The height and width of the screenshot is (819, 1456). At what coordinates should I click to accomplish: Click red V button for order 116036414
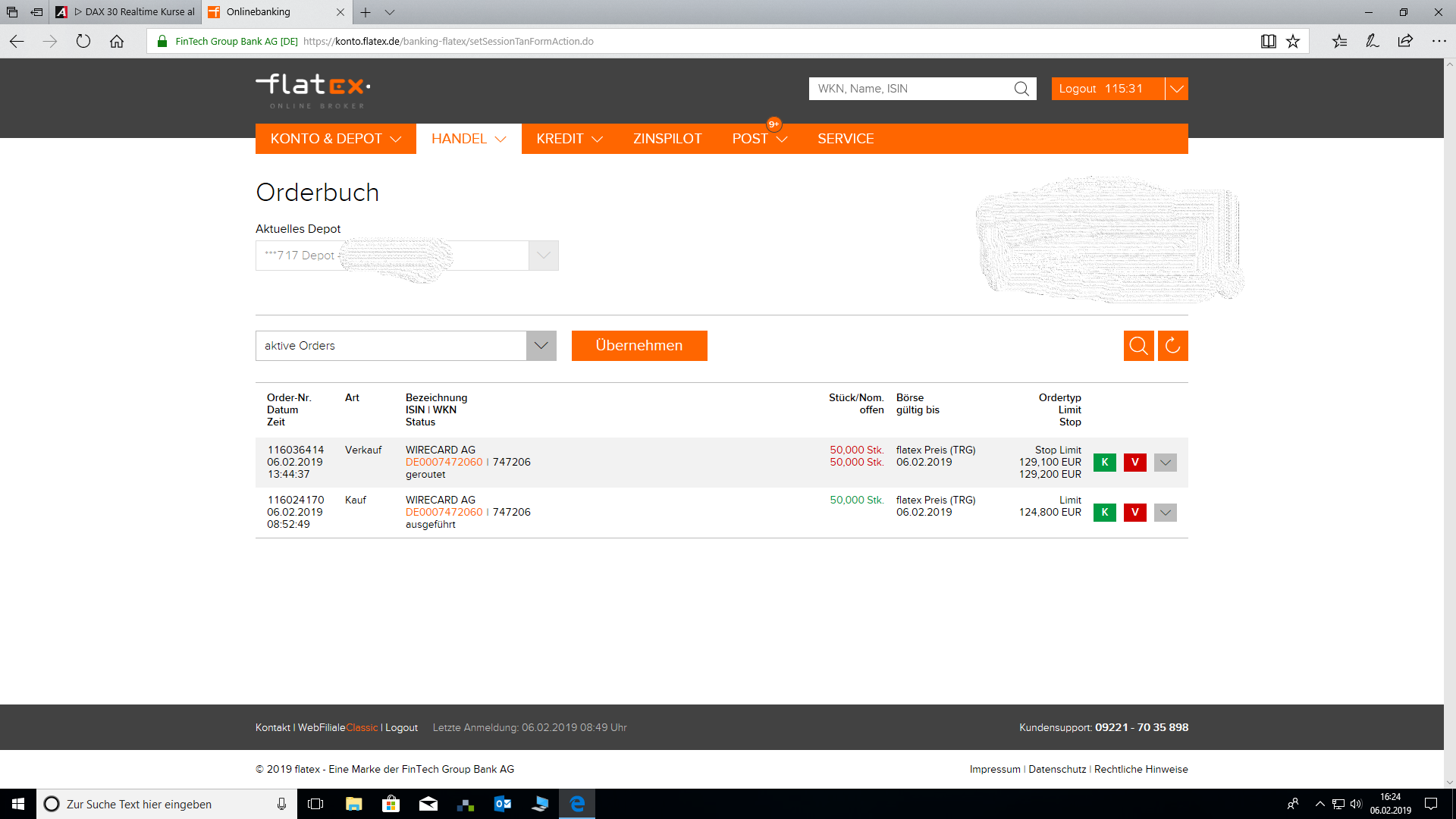click(1134, 462)
